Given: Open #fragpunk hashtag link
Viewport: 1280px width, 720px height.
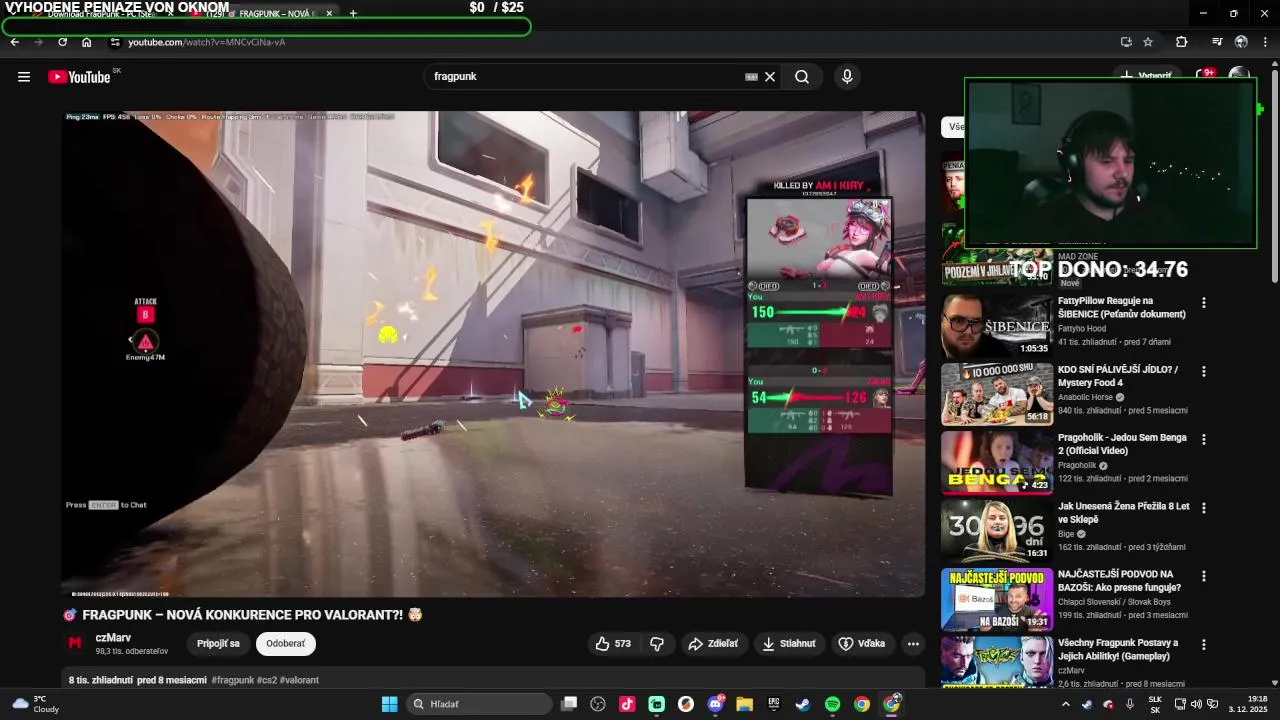Looking at the screenshot, I should pos(233,680).
